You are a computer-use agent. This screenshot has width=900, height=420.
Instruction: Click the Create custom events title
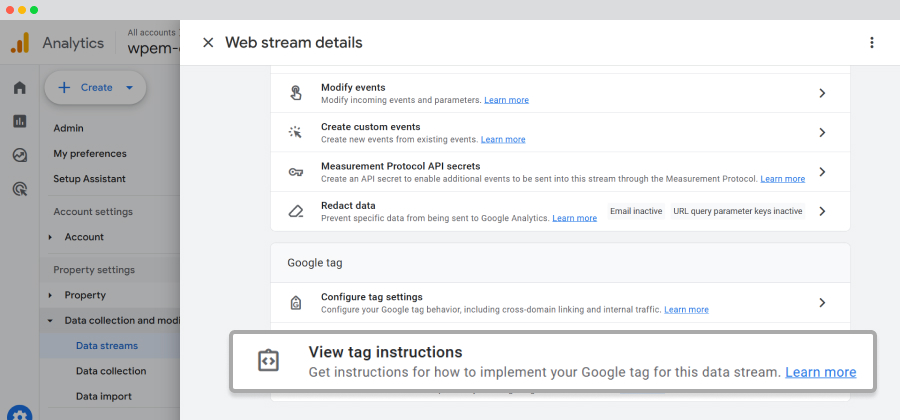click(x=371, y=127)
